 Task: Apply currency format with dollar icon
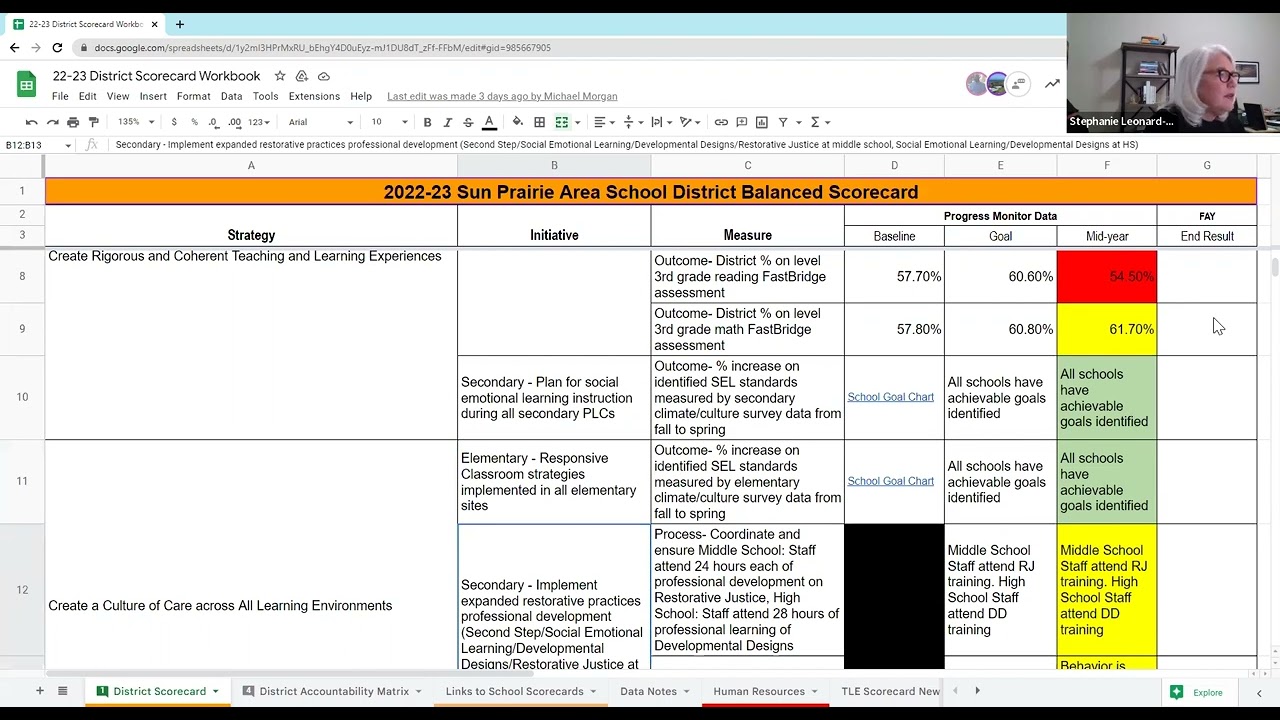[174, 122]
